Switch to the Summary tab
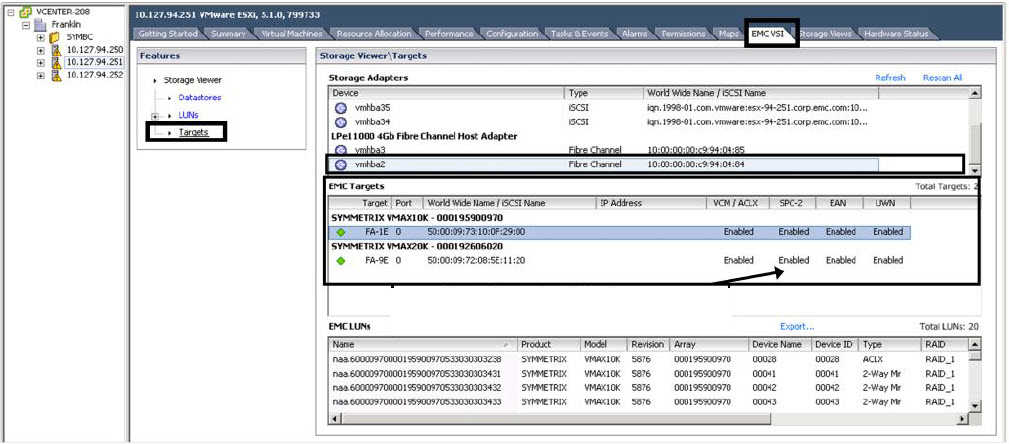1009x444 pixels. (228, 33)
